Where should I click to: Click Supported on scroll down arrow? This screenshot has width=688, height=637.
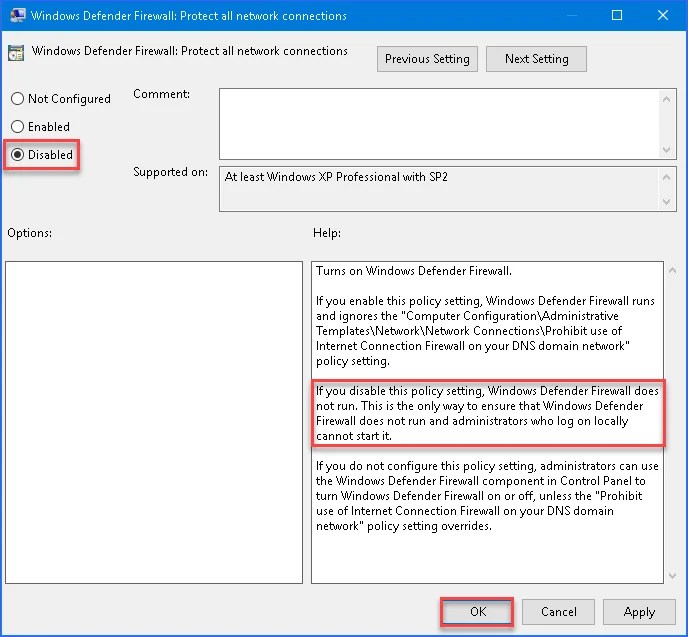[x=666, y=202]
